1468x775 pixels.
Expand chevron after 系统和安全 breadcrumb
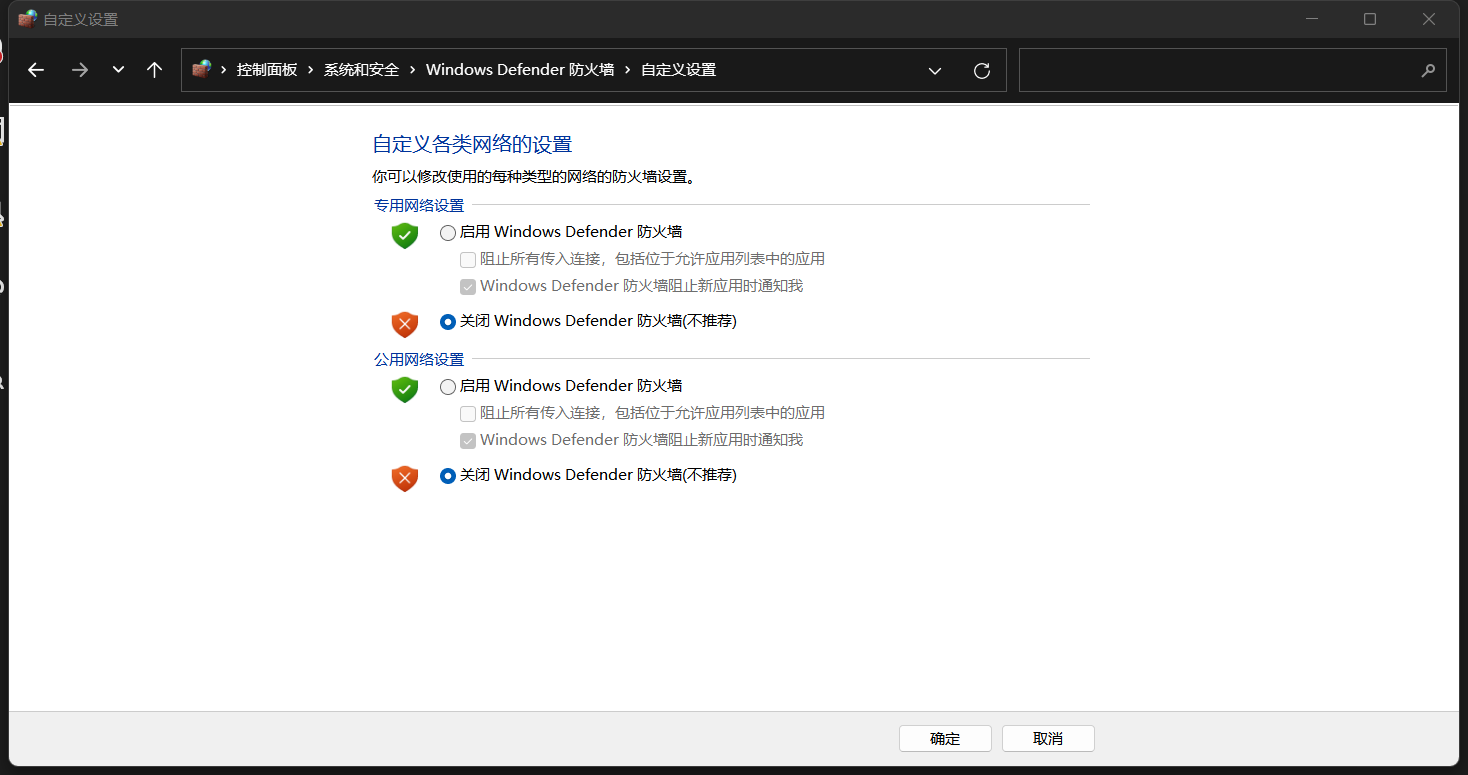pos(413,70)
